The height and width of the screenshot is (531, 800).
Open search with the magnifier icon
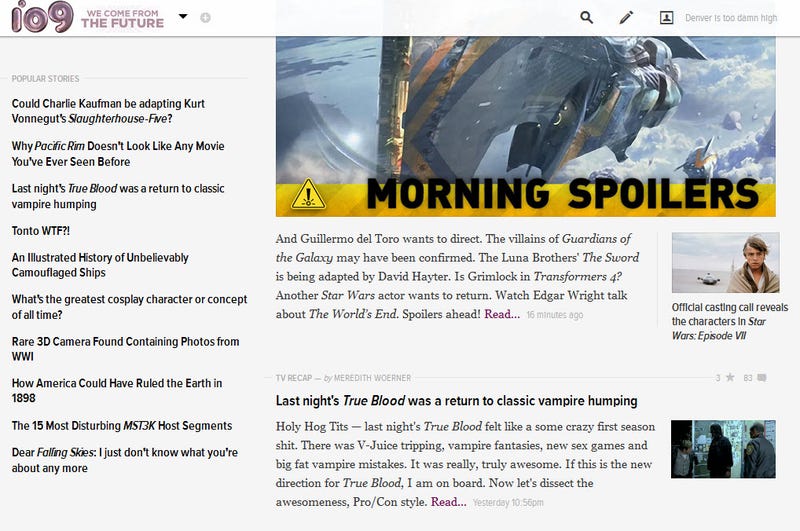click(587, 17)
